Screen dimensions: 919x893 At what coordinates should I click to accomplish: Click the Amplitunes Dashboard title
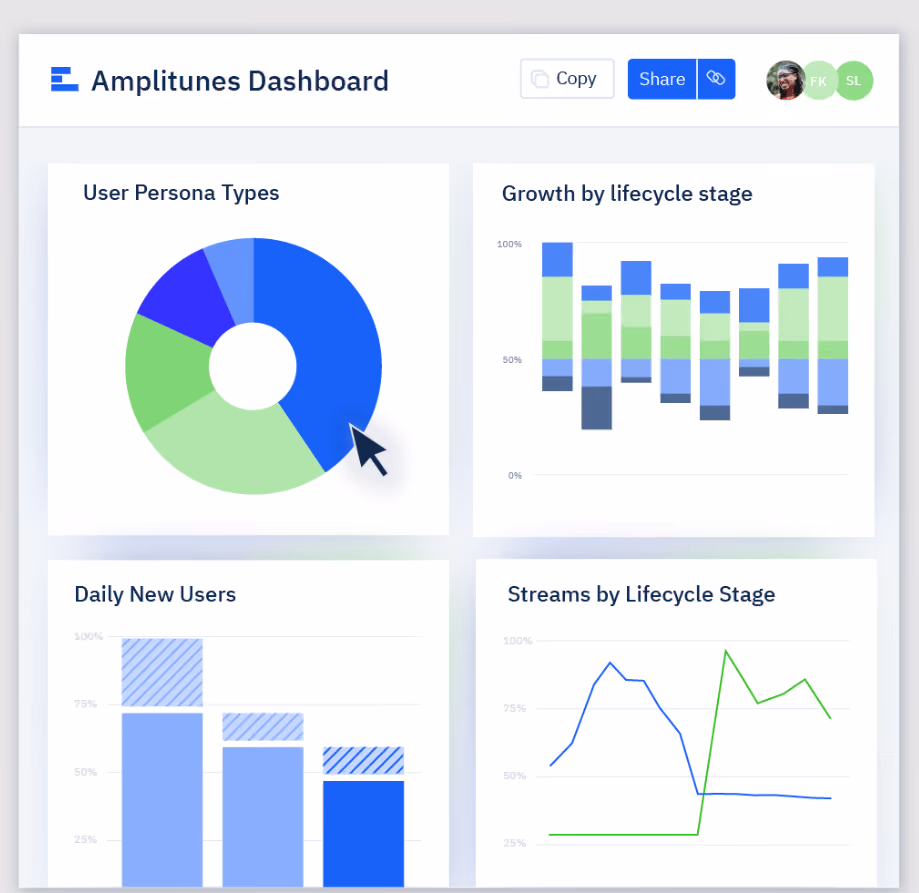[240, 81]
